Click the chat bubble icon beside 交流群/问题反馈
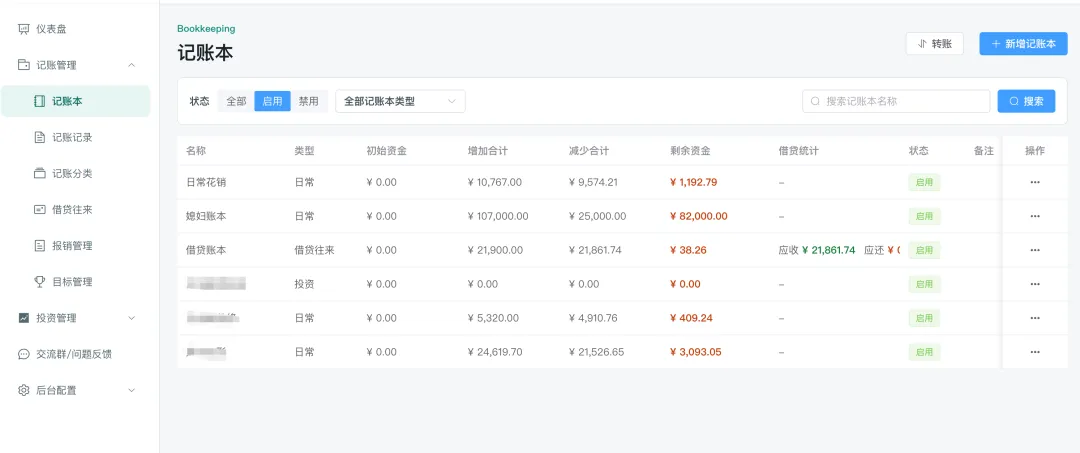 point(24,354)
